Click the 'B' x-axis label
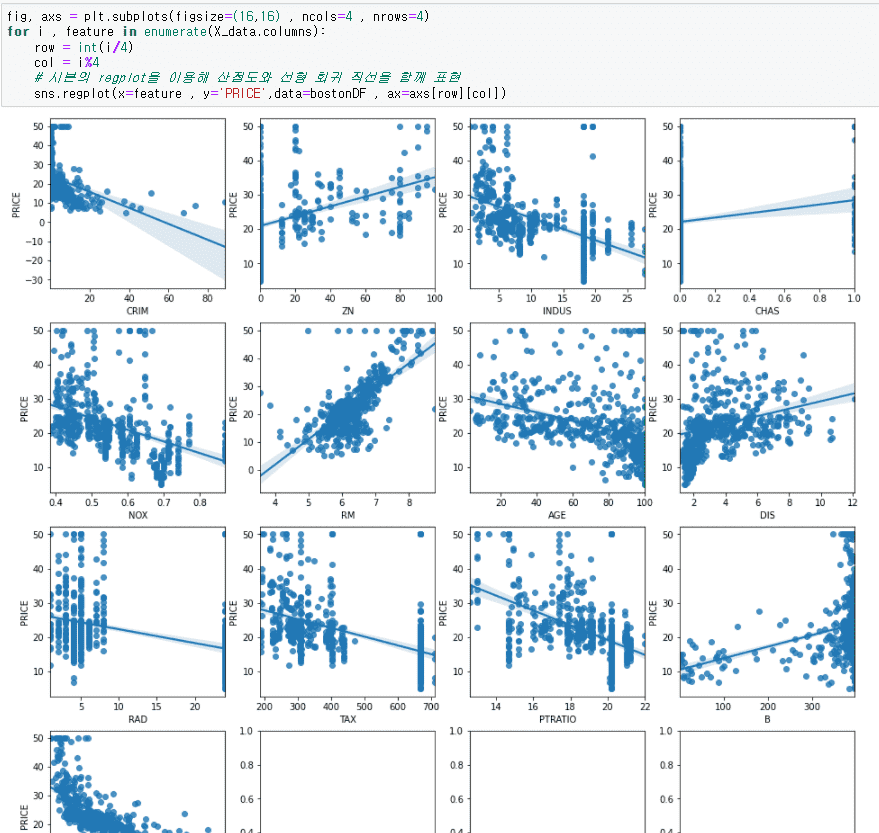This screenshot has height=833, width=879. (767, 719)
